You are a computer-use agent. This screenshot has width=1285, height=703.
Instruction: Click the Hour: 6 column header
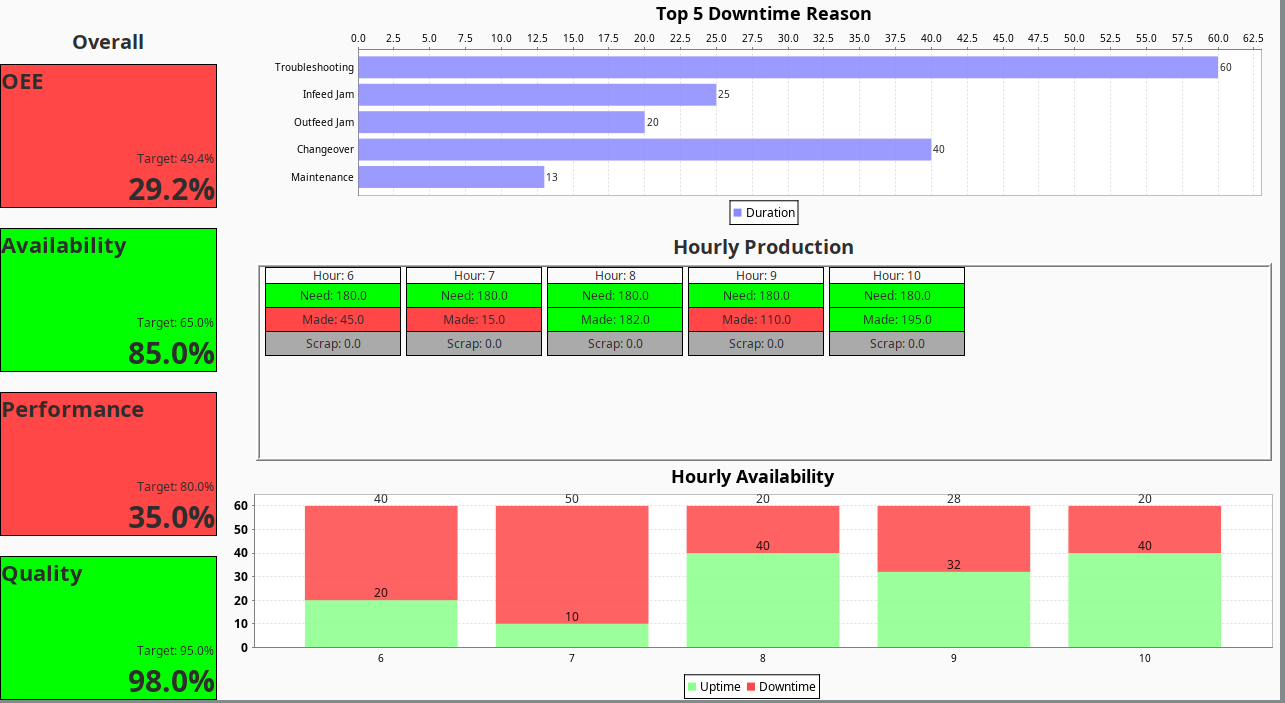[x=332, y=275]
